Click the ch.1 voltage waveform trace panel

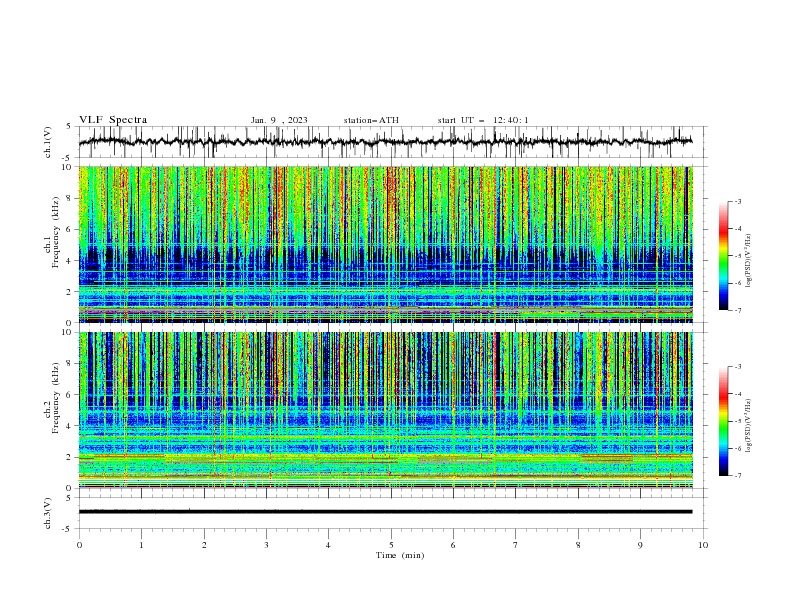[x=393, y=142]
